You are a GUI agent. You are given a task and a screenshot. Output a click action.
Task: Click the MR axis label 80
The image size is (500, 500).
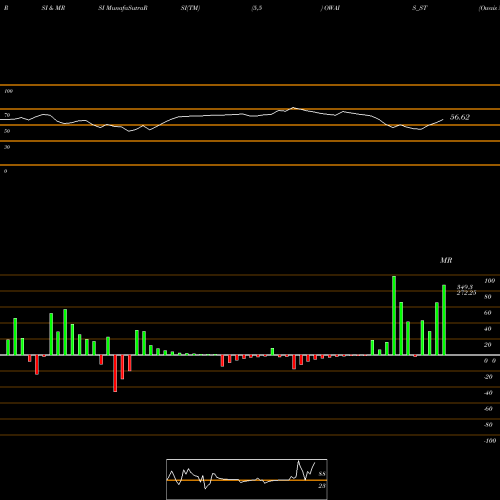click(488, 297)
